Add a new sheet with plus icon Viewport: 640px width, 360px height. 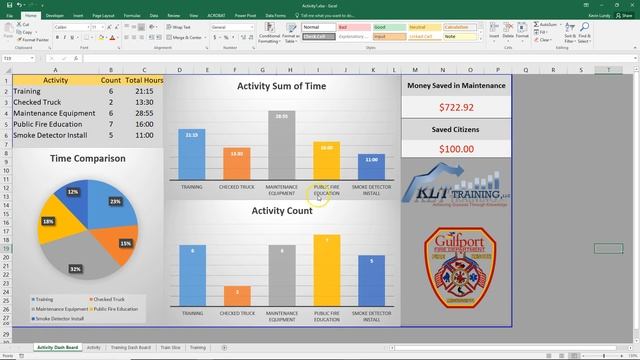tap(224, 348)
